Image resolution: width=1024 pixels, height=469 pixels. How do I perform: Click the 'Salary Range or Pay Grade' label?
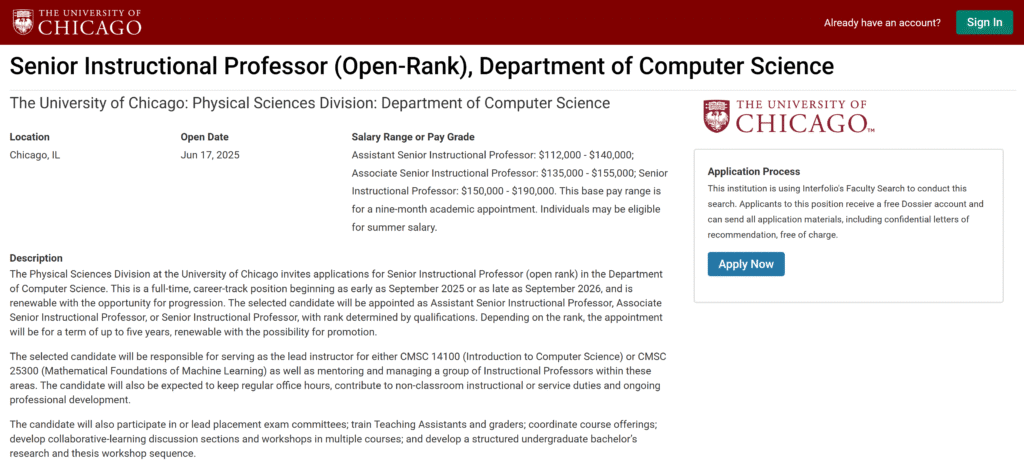click(413, 137)
